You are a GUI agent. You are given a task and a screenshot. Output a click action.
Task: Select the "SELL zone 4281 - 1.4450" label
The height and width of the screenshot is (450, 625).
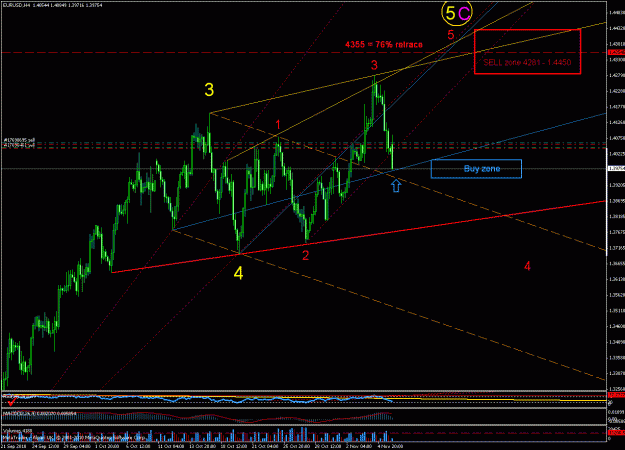[x=527, y=62]
